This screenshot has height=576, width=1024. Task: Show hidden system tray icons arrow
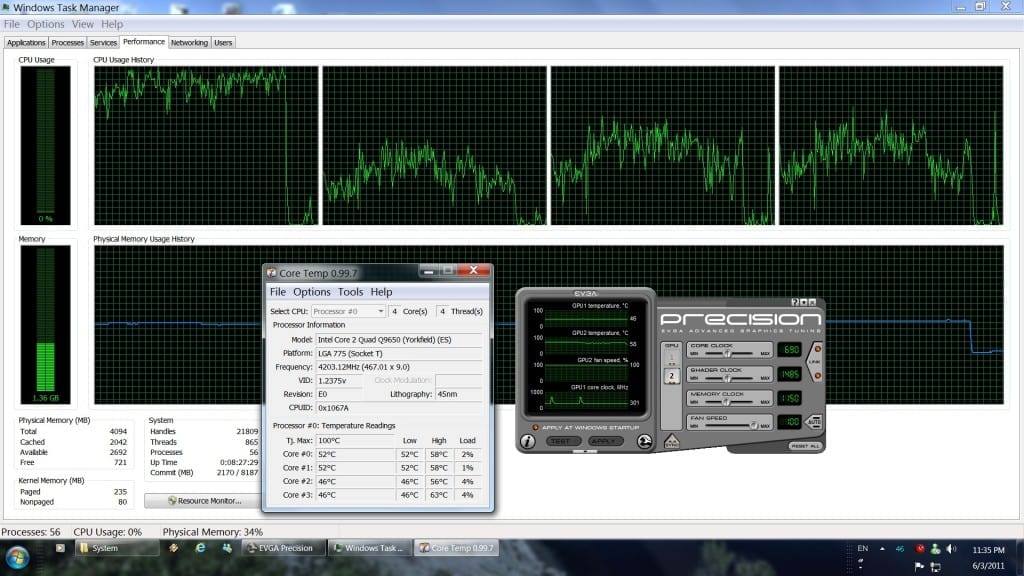(x=881, y=548)
